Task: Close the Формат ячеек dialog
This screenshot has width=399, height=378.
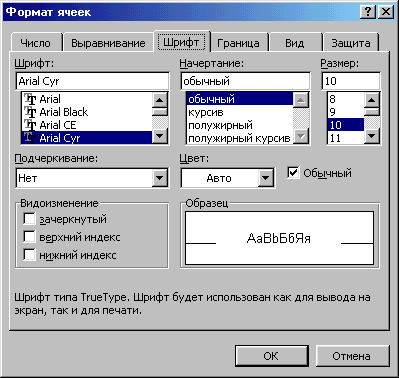Action: 386,12
